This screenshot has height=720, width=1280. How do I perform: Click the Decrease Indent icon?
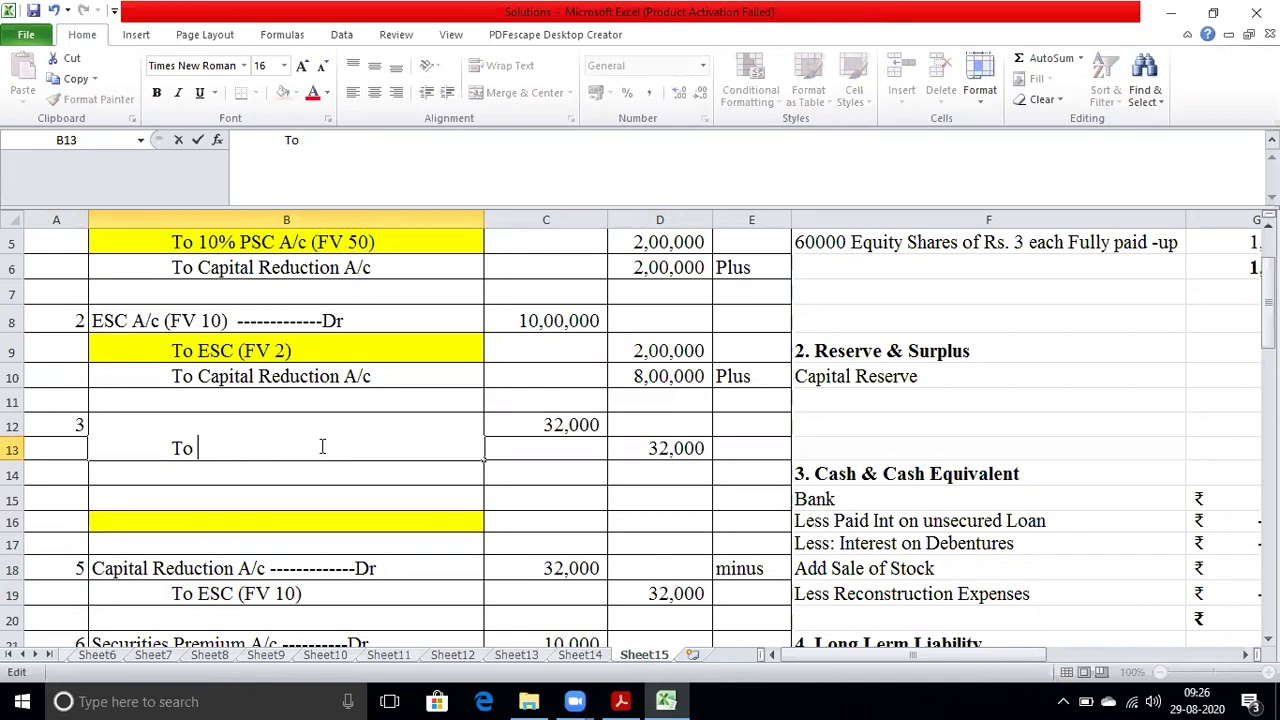[x=426, y=93]
